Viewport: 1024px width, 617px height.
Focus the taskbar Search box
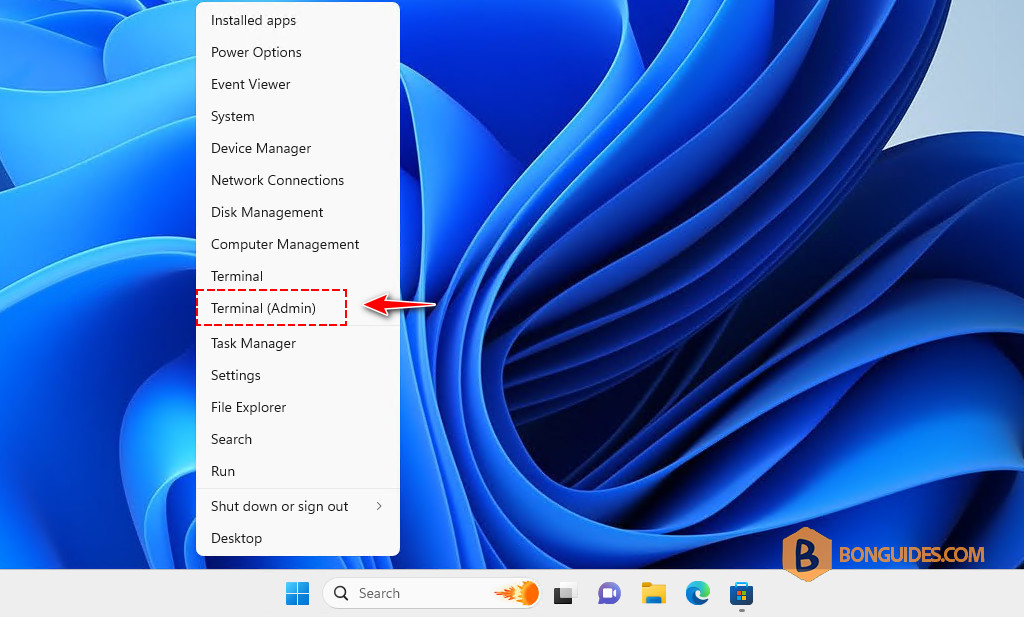click(x=432, y=593)
